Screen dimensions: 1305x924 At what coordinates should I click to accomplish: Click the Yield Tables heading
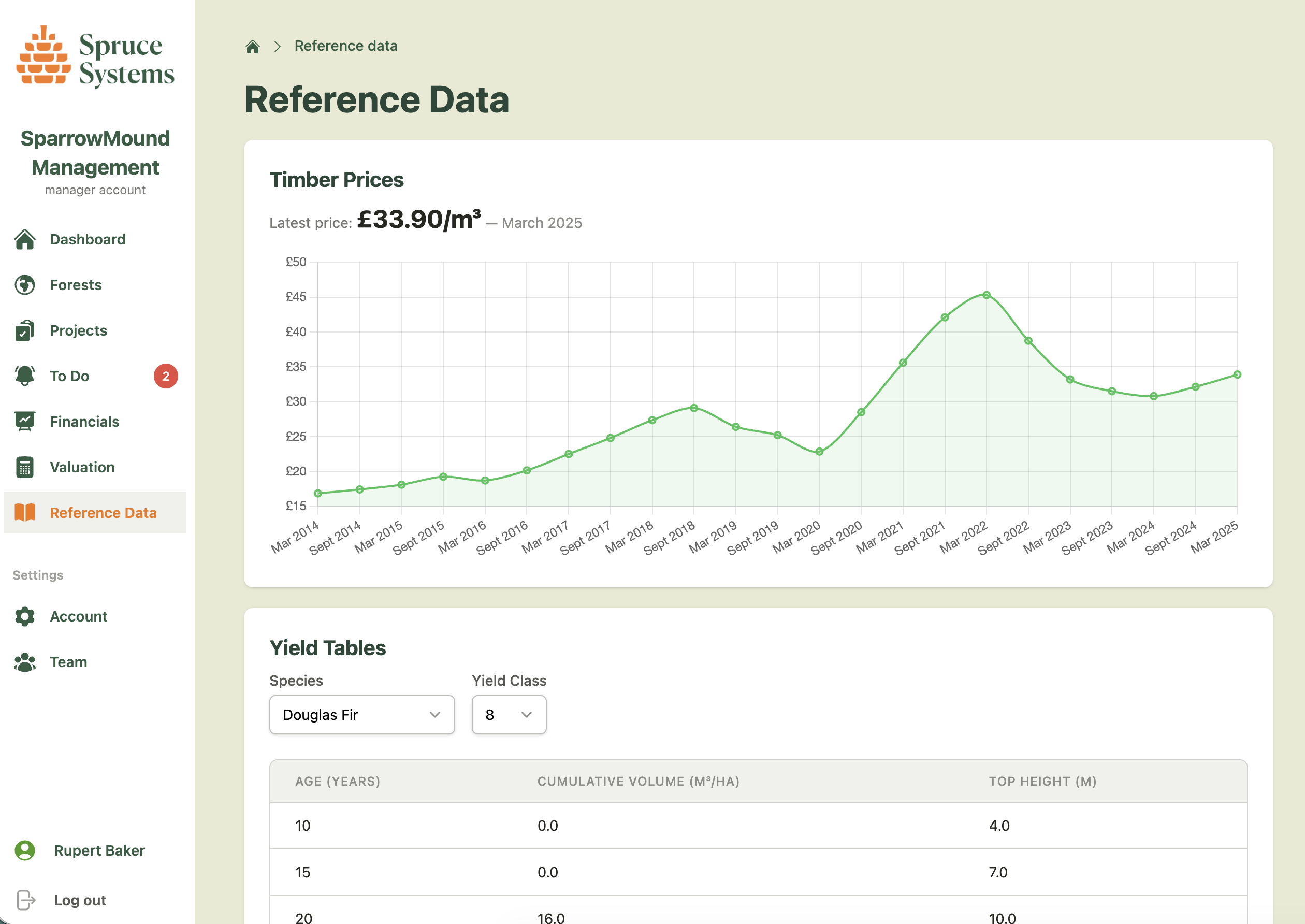click(x=328, y=648)
